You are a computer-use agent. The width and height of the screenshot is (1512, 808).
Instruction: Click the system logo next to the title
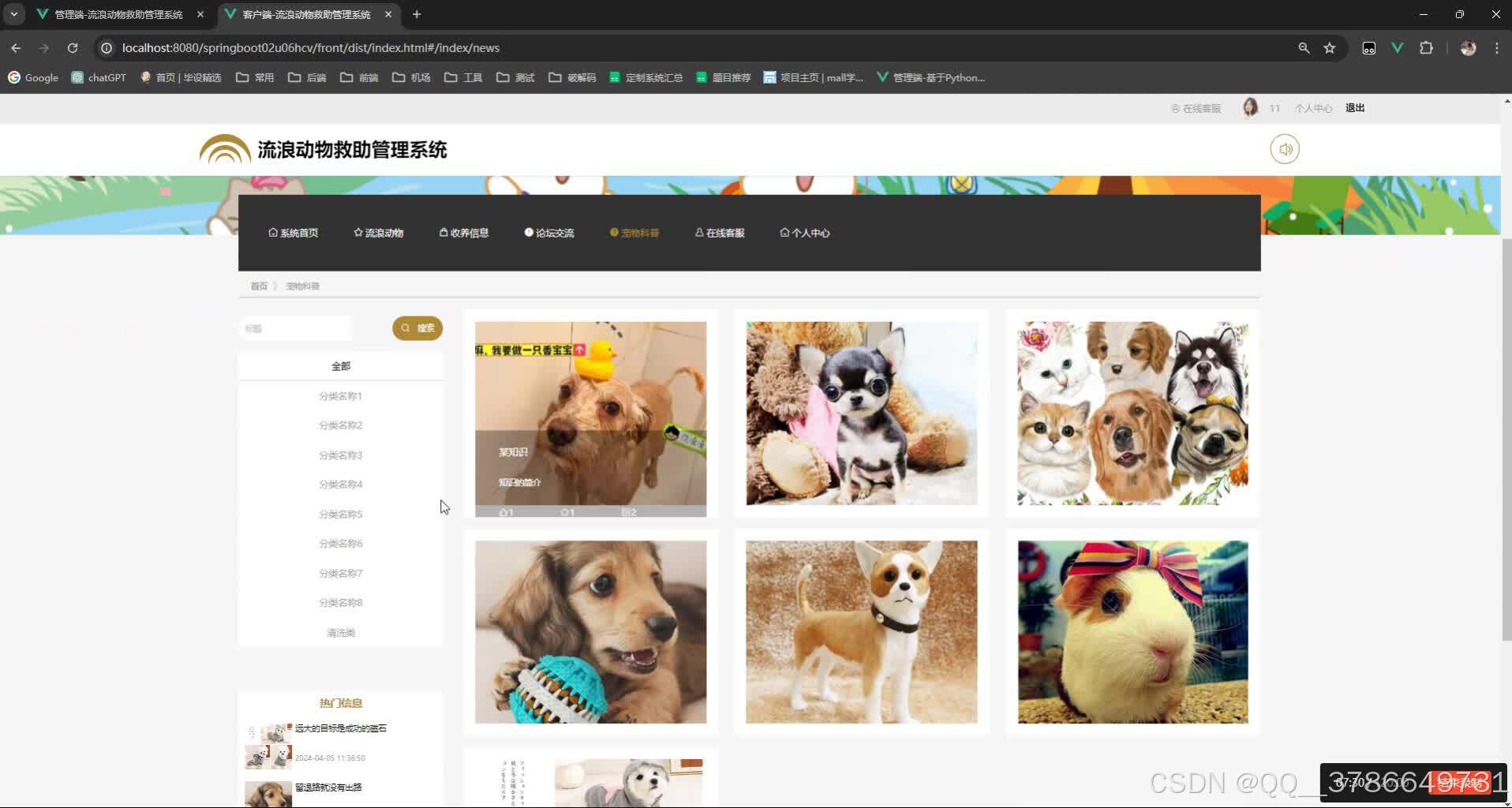[x=225, y=149]
